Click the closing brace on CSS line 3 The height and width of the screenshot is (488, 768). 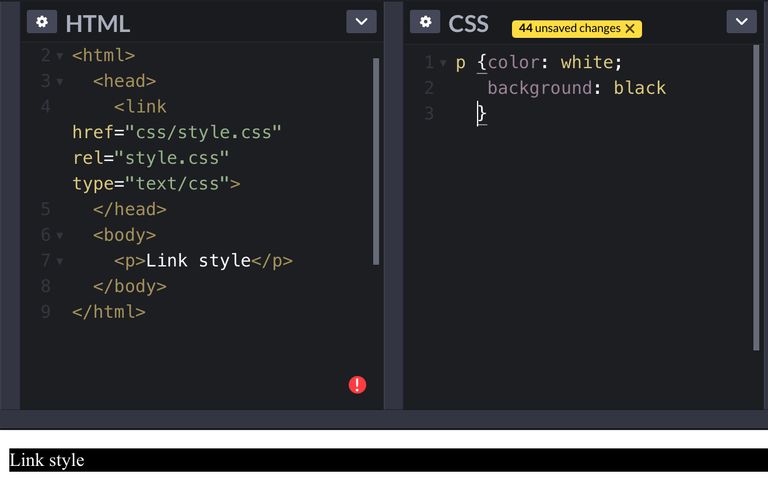click(482, 114)
